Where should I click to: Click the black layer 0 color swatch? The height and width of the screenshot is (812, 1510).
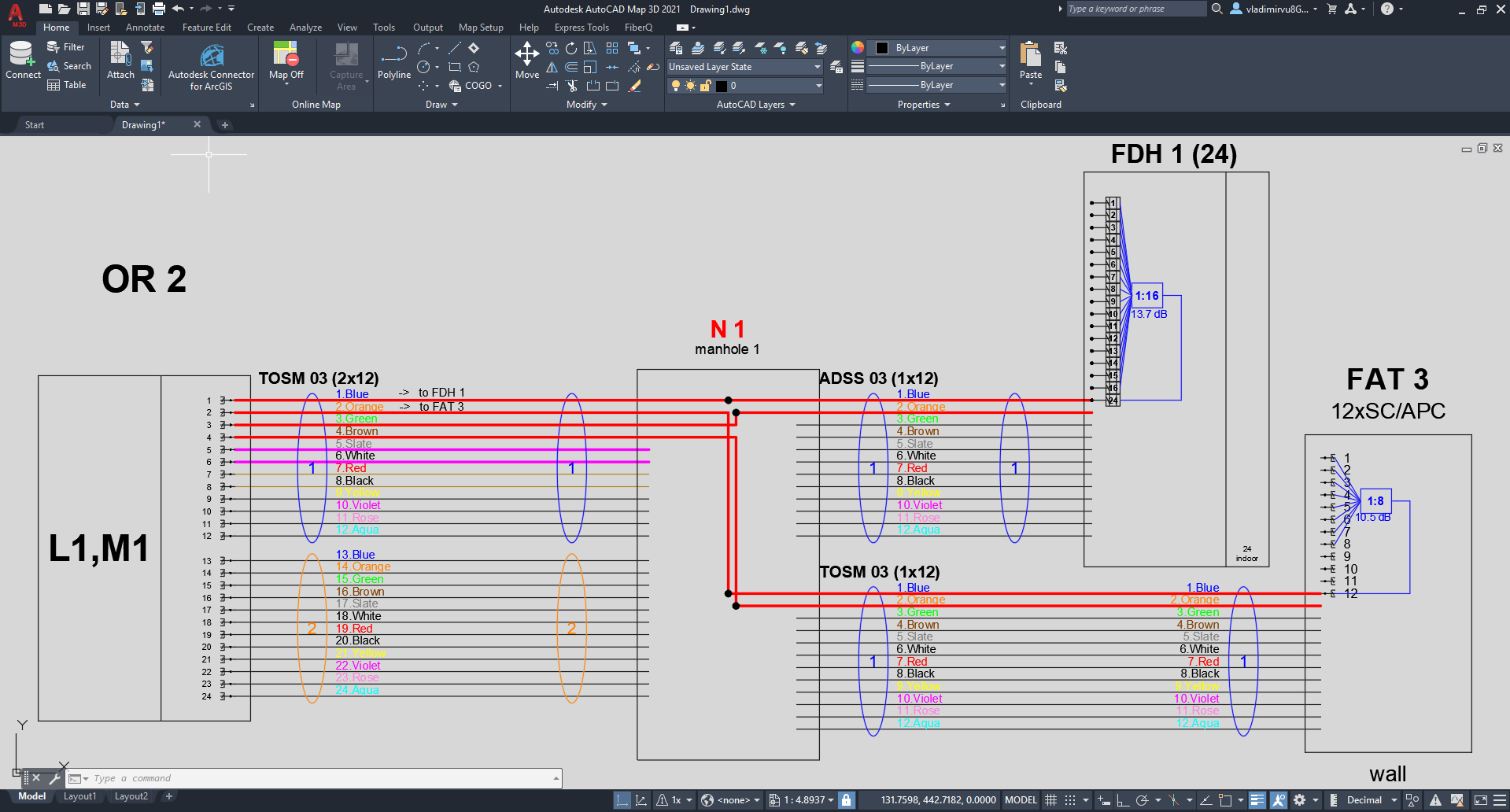point(722,86)
